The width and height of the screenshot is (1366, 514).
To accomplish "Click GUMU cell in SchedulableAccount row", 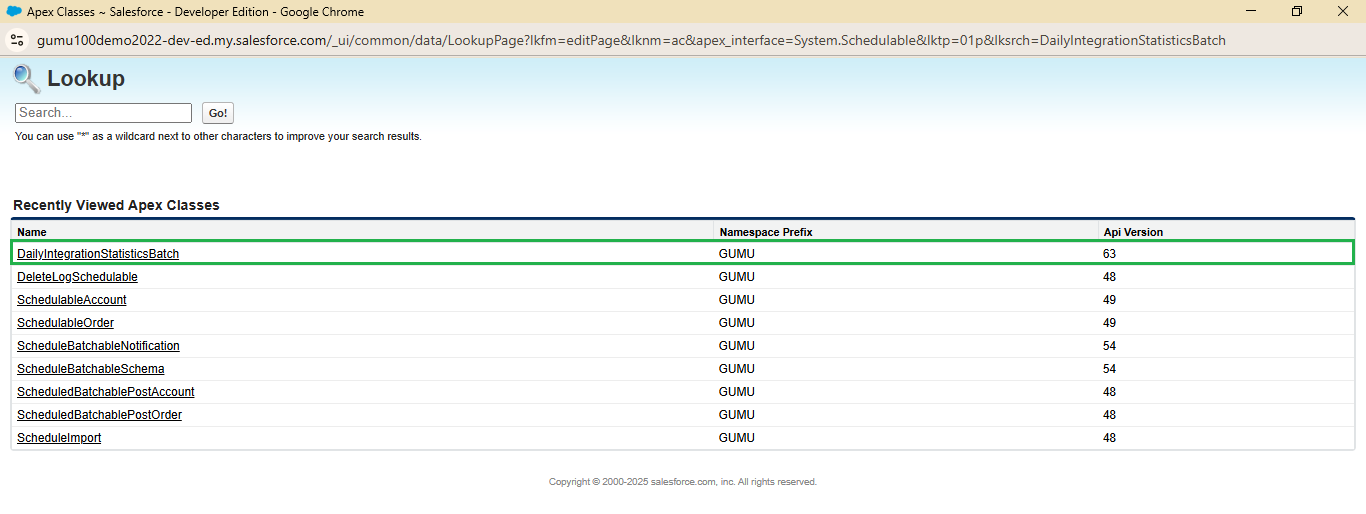I will point(737,300).
